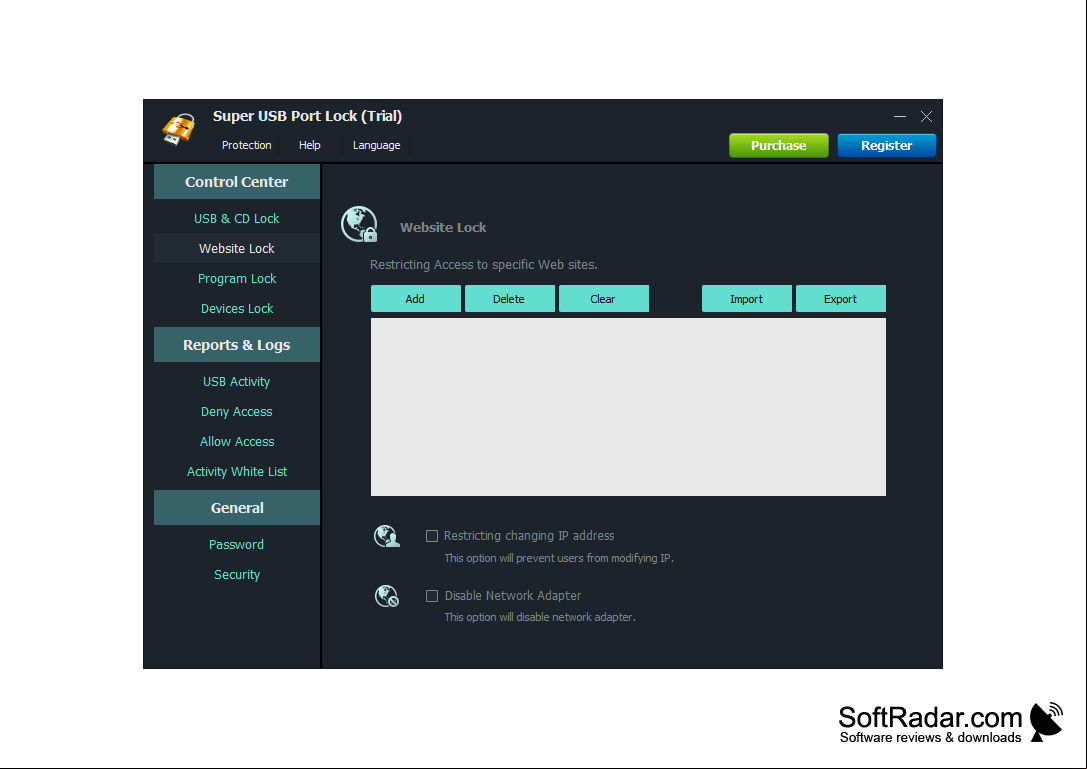1087x769 pixels.
Task: Click the Delete button
Action: coord(509,299)
